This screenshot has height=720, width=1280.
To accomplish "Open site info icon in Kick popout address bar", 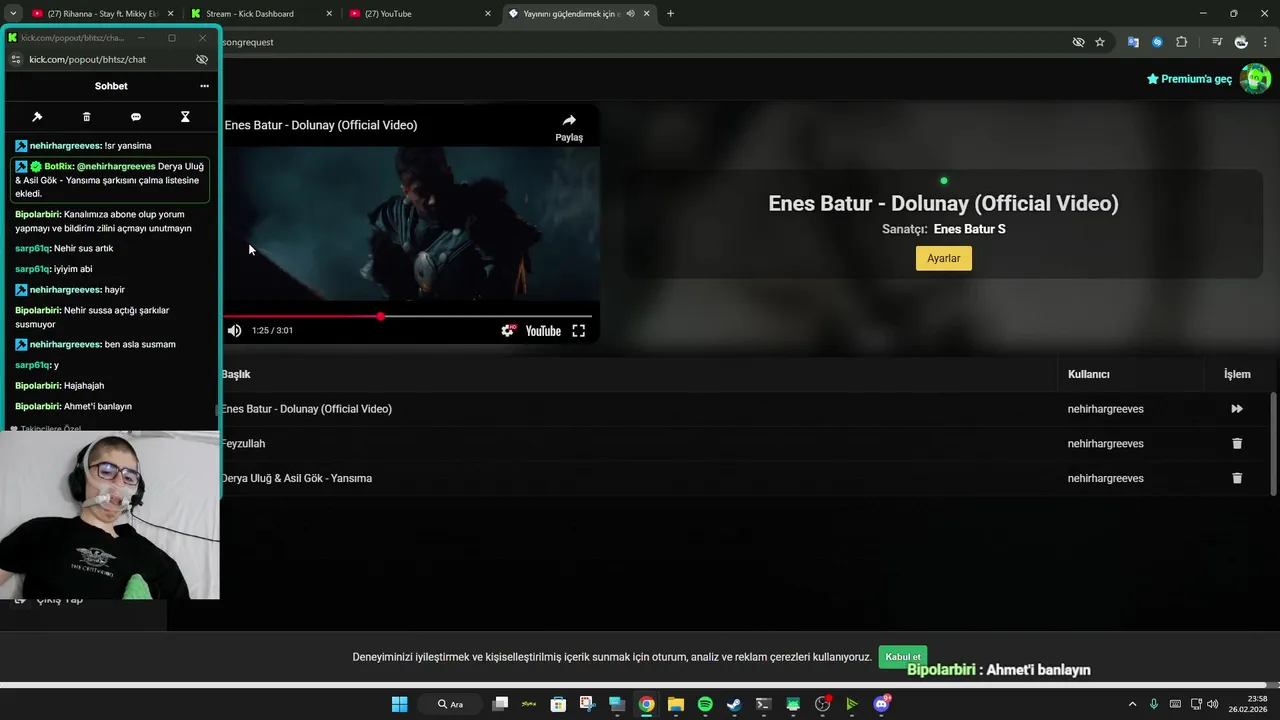I will pos(16,60).
